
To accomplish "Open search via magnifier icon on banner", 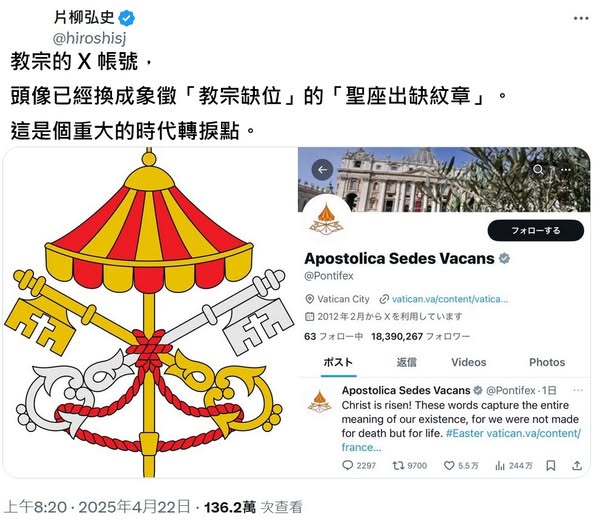I will point(538,169).
